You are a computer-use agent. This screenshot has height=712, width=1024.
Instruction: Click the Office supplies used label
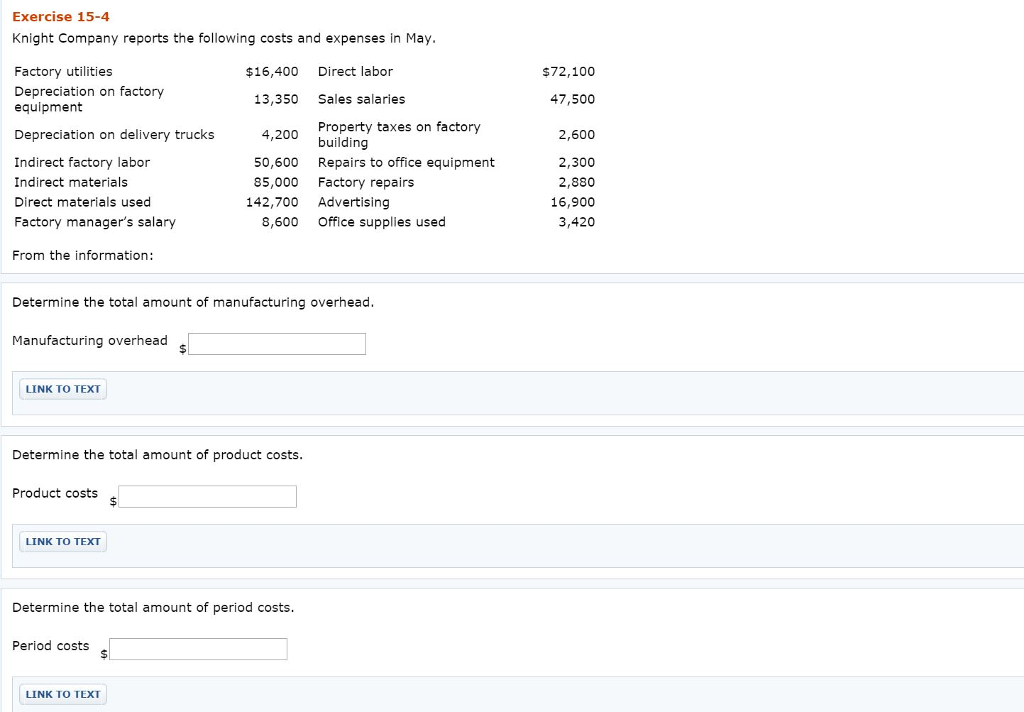pos(381,222)
